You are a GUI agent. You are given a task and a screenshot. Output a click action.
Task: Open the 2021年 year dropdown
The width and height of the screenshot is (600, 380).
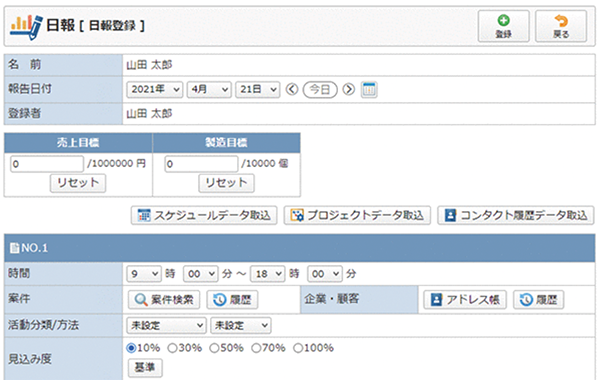tap(155, 90)
